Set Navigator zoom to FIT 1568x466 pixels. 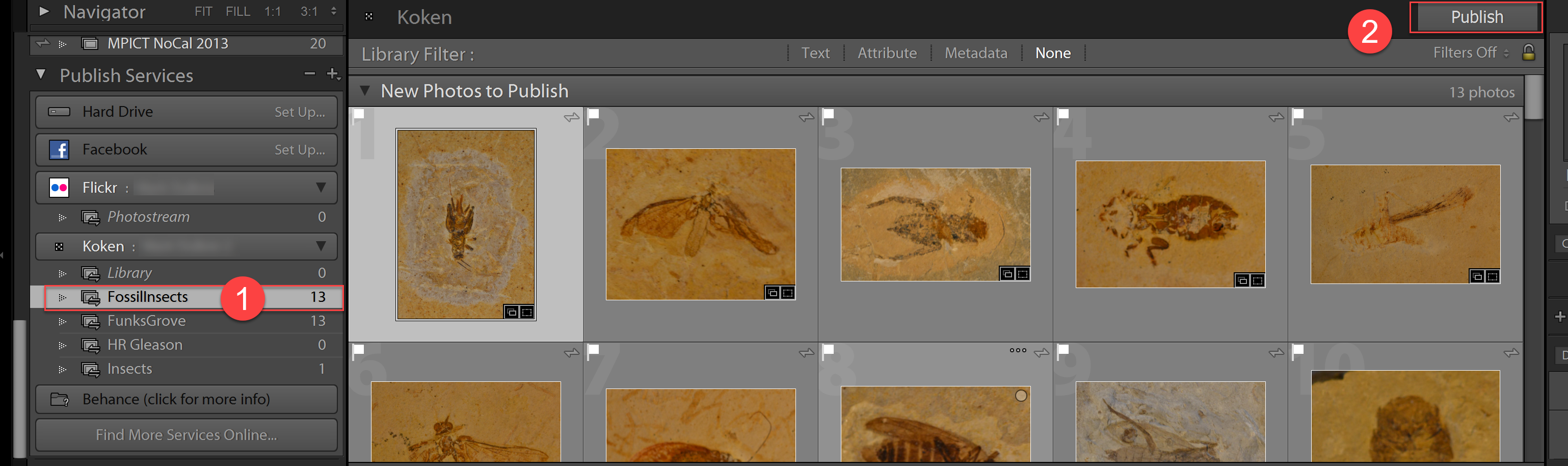click(x=203, y=12)
